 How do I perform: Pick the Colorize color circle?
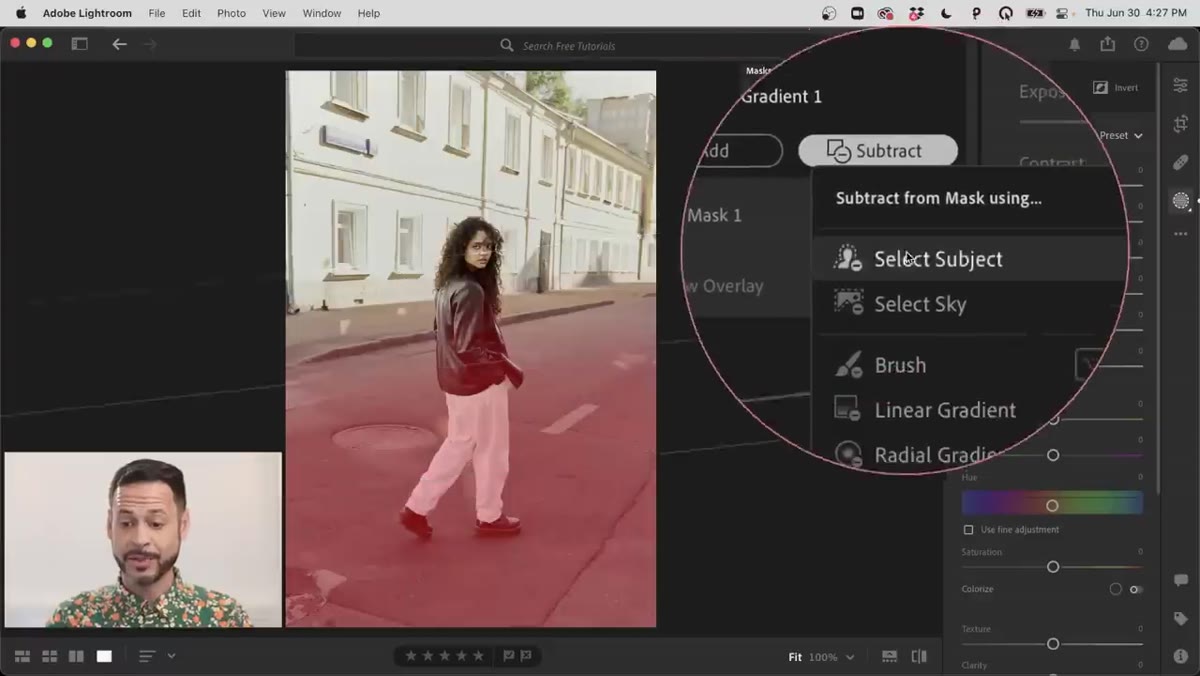1115,589
